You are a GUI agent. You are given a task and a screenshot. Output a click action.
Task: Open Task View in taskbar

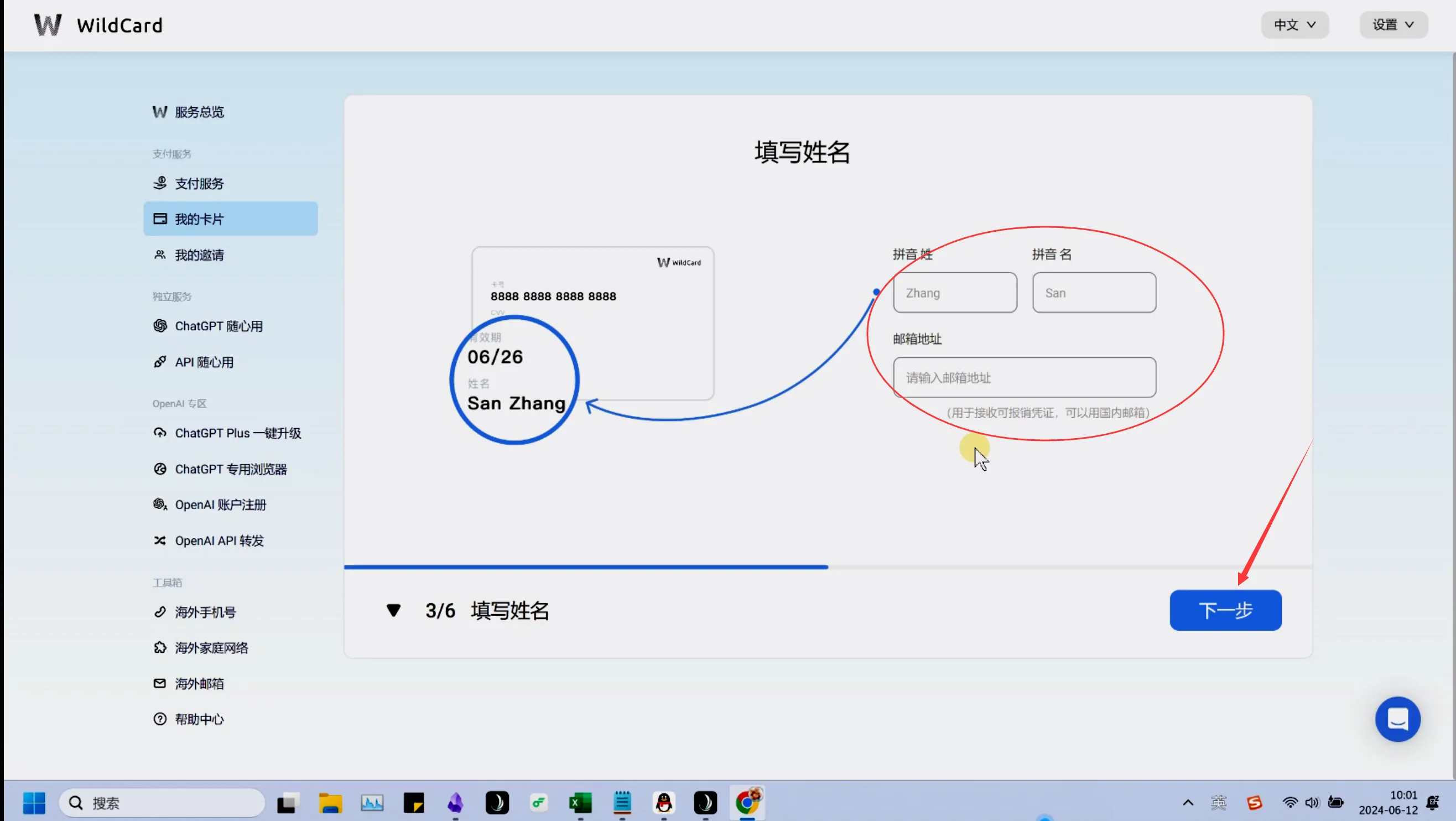(288, 803)
